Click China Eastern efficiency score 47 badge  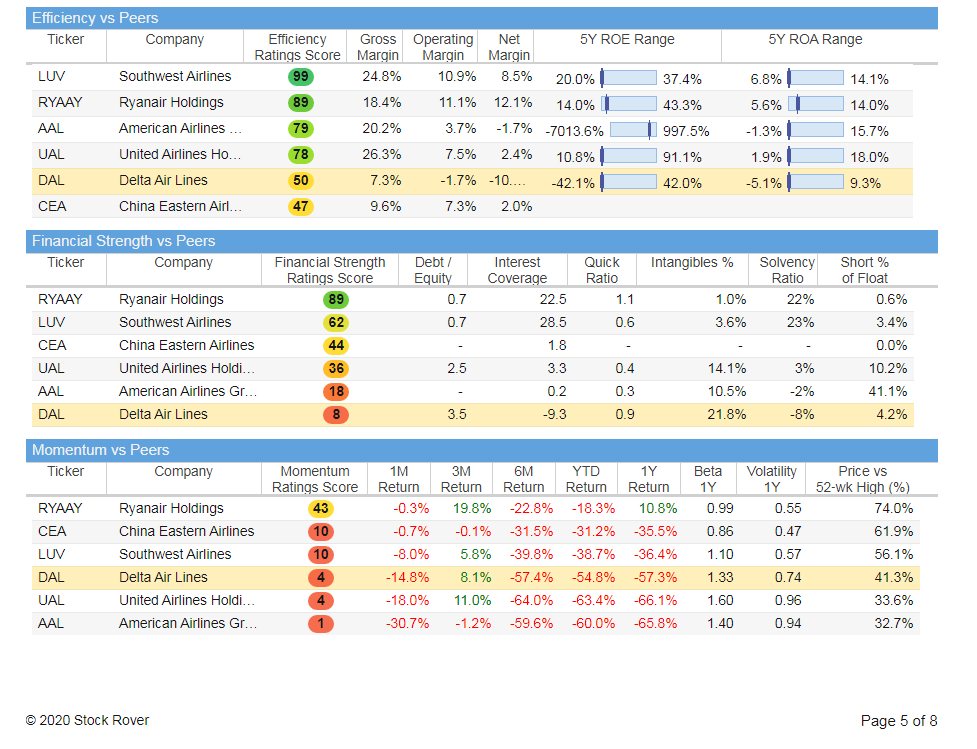click(300, 206)
